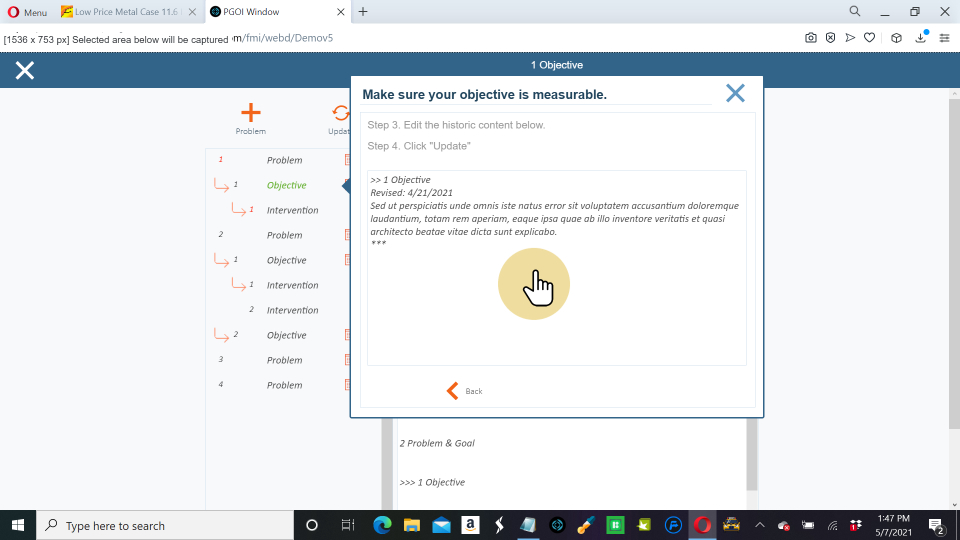Close the measurable objective dialog
Screen dimensions: 960x540
pyautogui.click(x=735, y=93)
